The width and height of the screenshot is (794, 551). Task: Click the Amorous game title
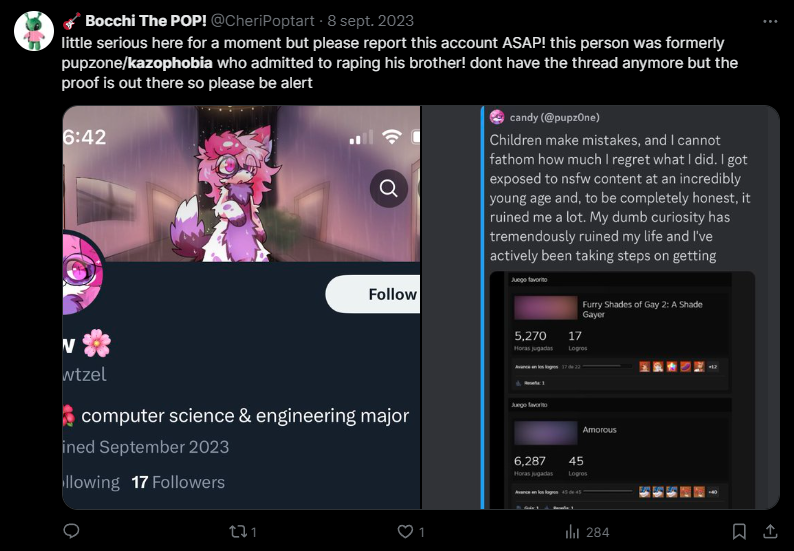pos(600,430)
